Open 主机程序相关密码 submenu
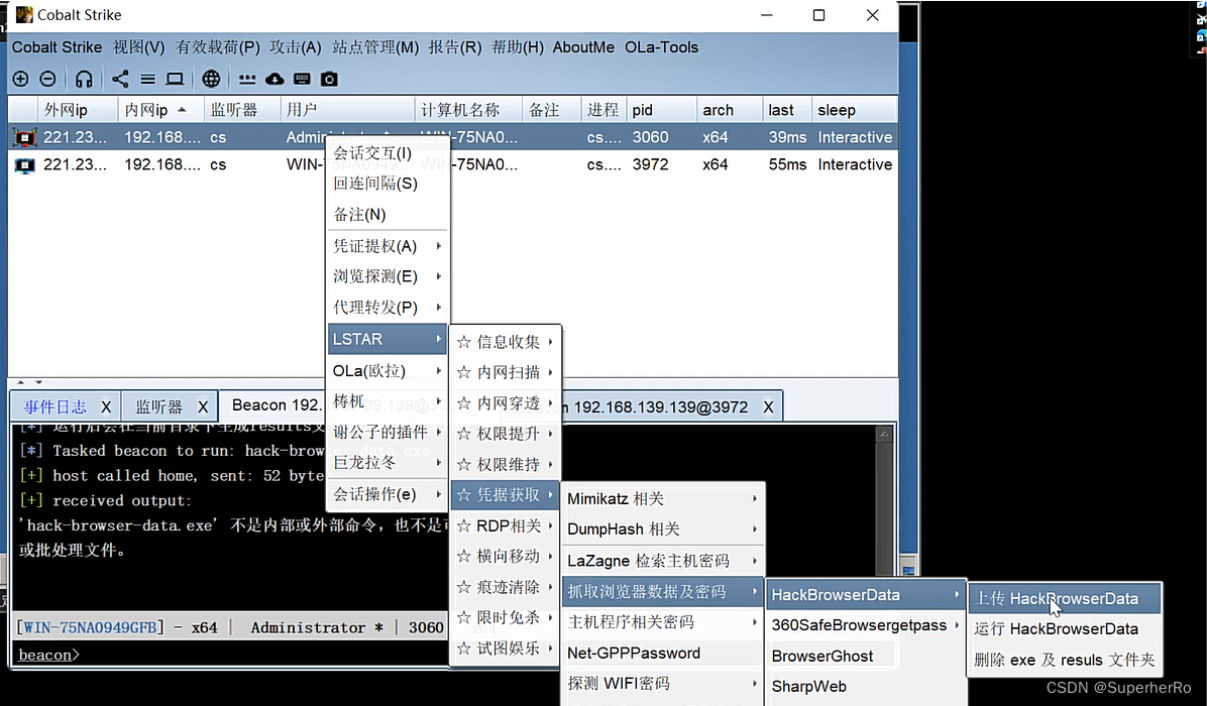This screenshot has width=1207, height=706. pos(663,622)
